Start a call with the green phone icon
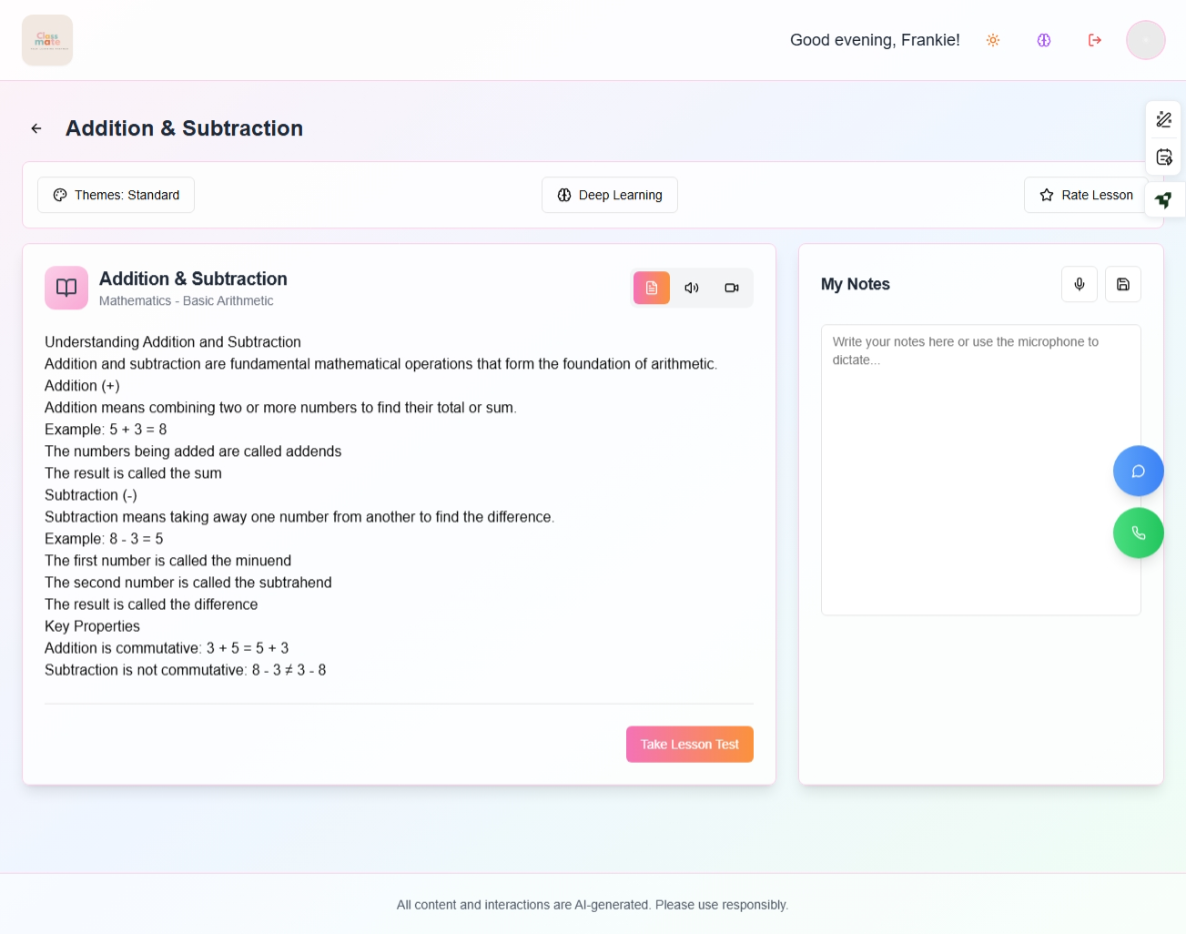This screenshot has height=934, width=1186. (1138, 533)
